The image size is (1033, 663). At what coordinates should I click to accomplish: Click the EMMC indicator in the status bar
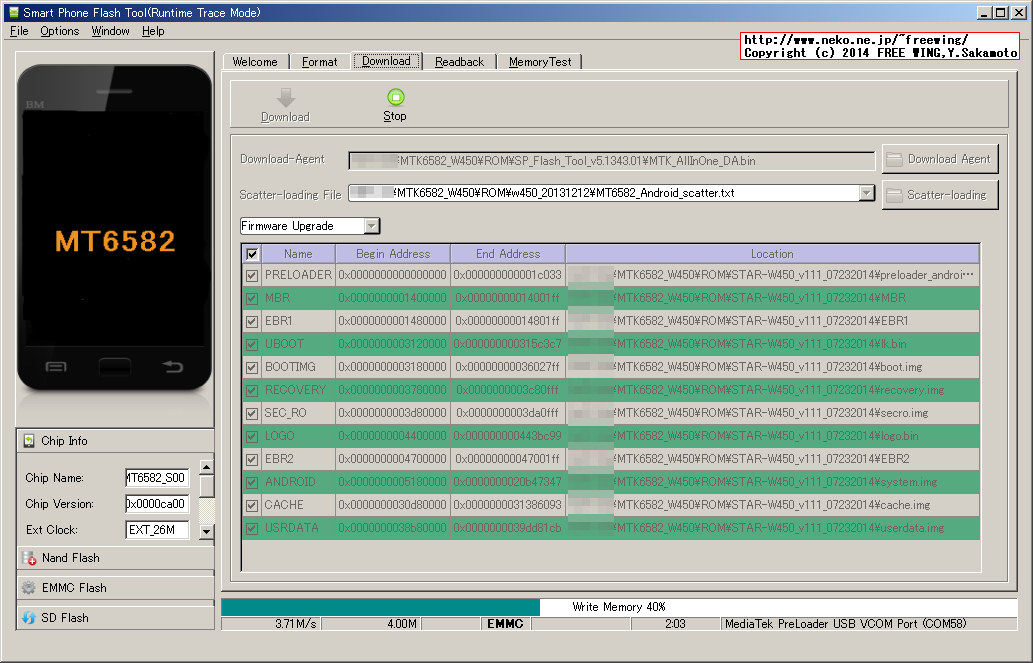505,623
